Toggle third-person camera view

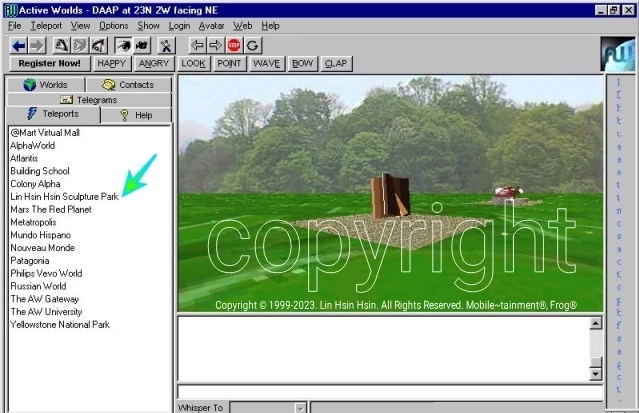pyautogui.click(x=142, y=46)
